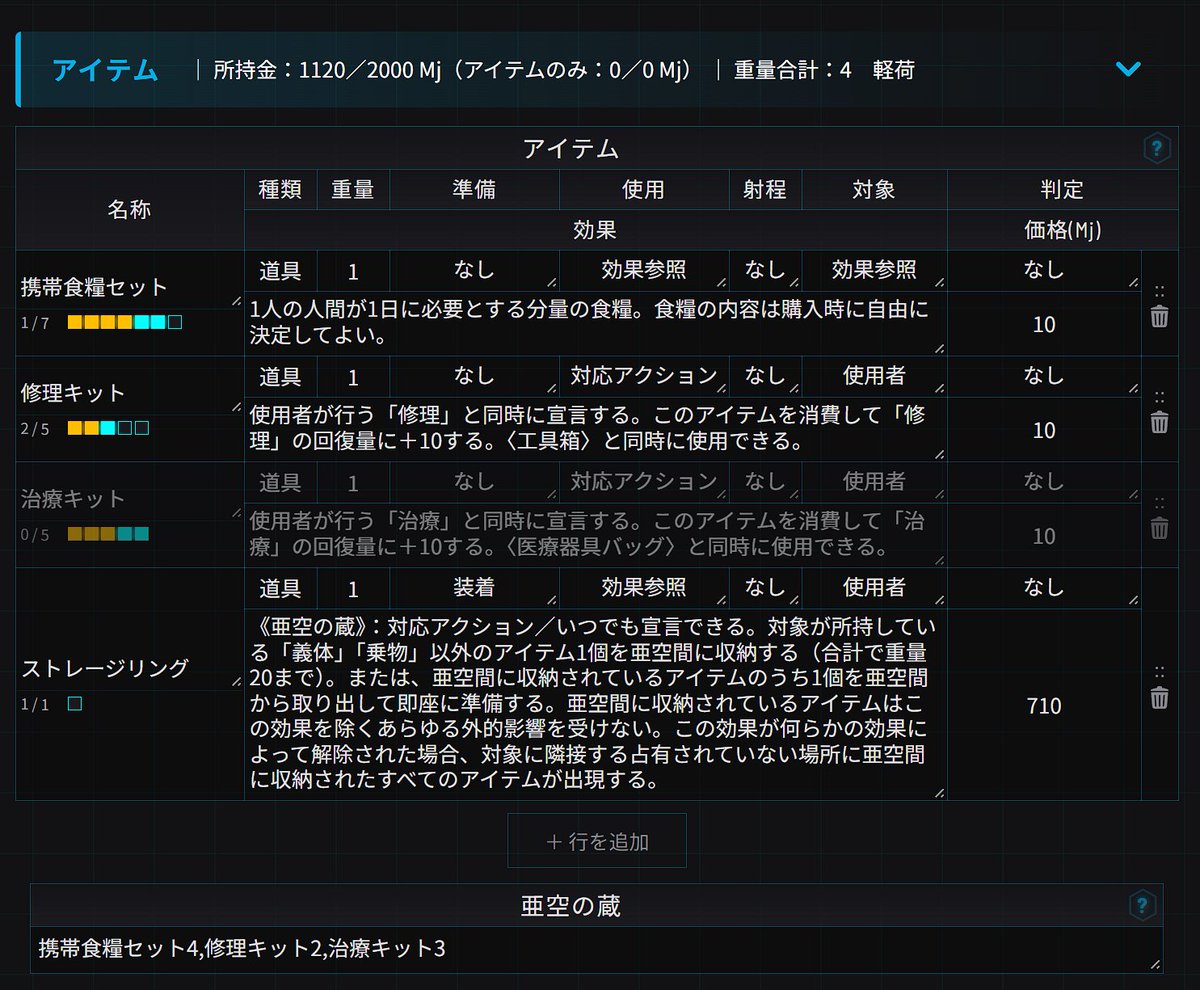Grab the drag handle of the 携帯食糧セット row
Screen dimensions: 1200x990
pos(1159,291)
